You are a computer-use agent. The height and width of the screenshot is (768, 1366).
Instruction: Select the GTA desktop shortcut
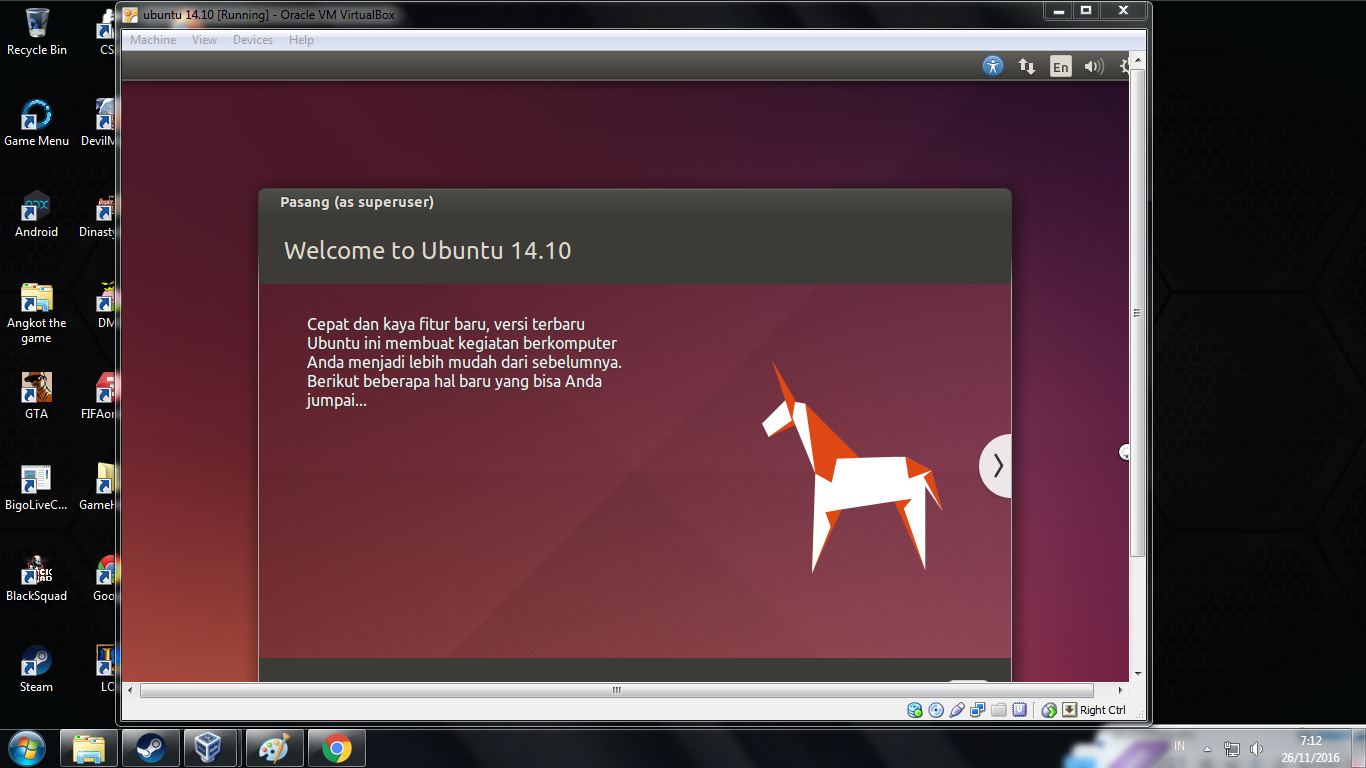point(37,395)
